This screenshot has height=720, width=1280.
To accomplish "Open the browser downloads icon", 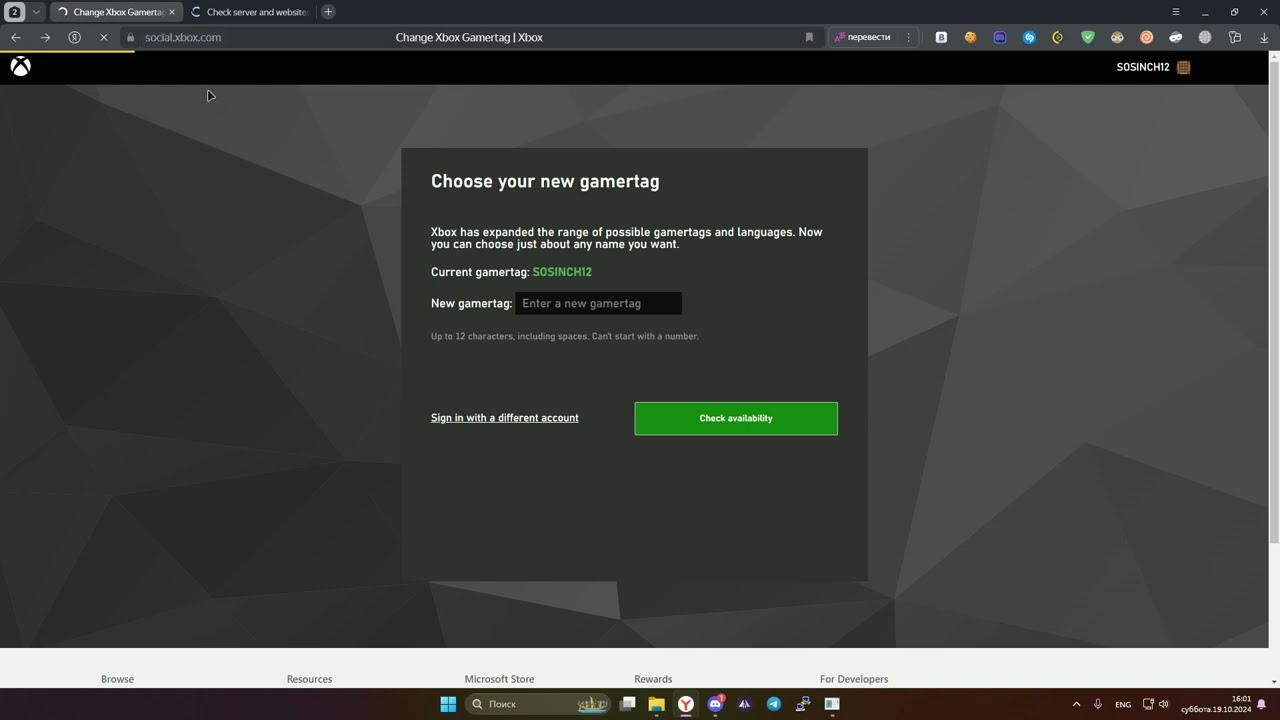I will point(1264,37).
